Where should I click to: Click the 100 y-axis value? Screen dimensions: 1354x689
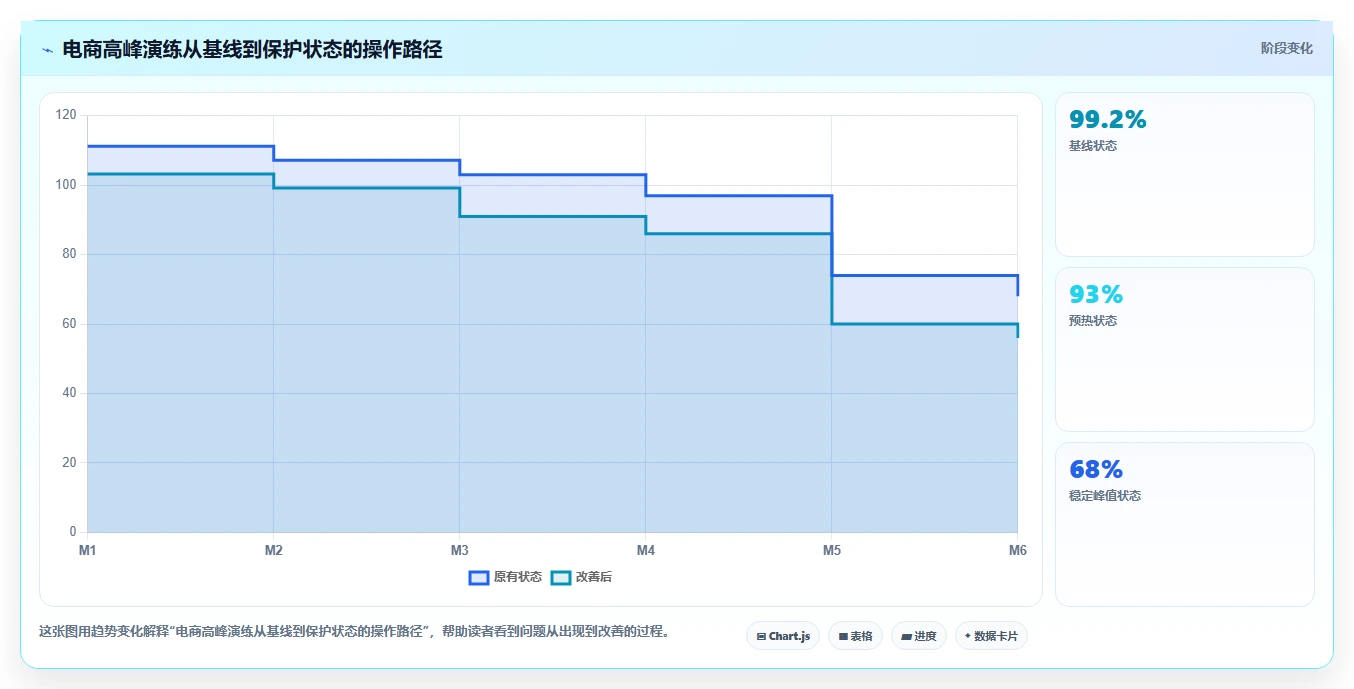pyautogui.click(x=67, y=185)
